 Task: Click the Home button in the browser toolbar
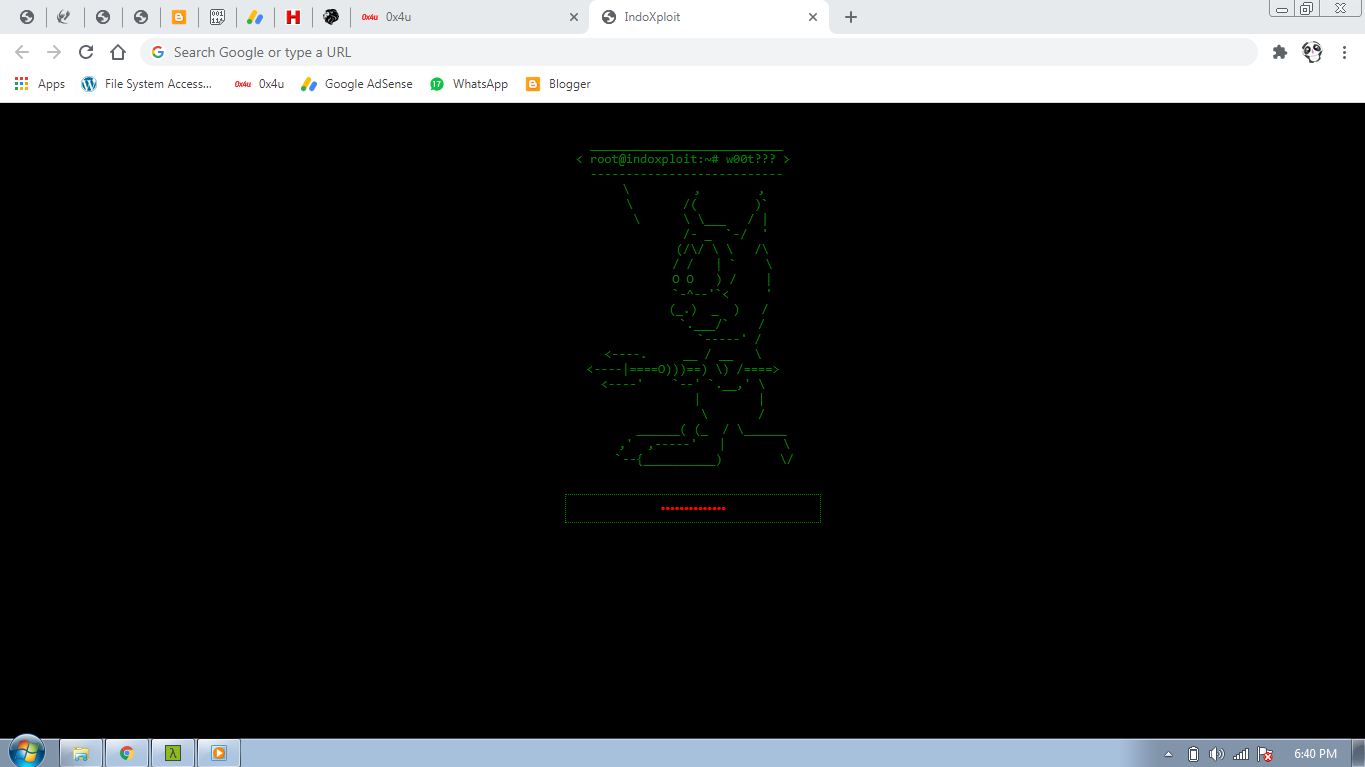point(117,51)
